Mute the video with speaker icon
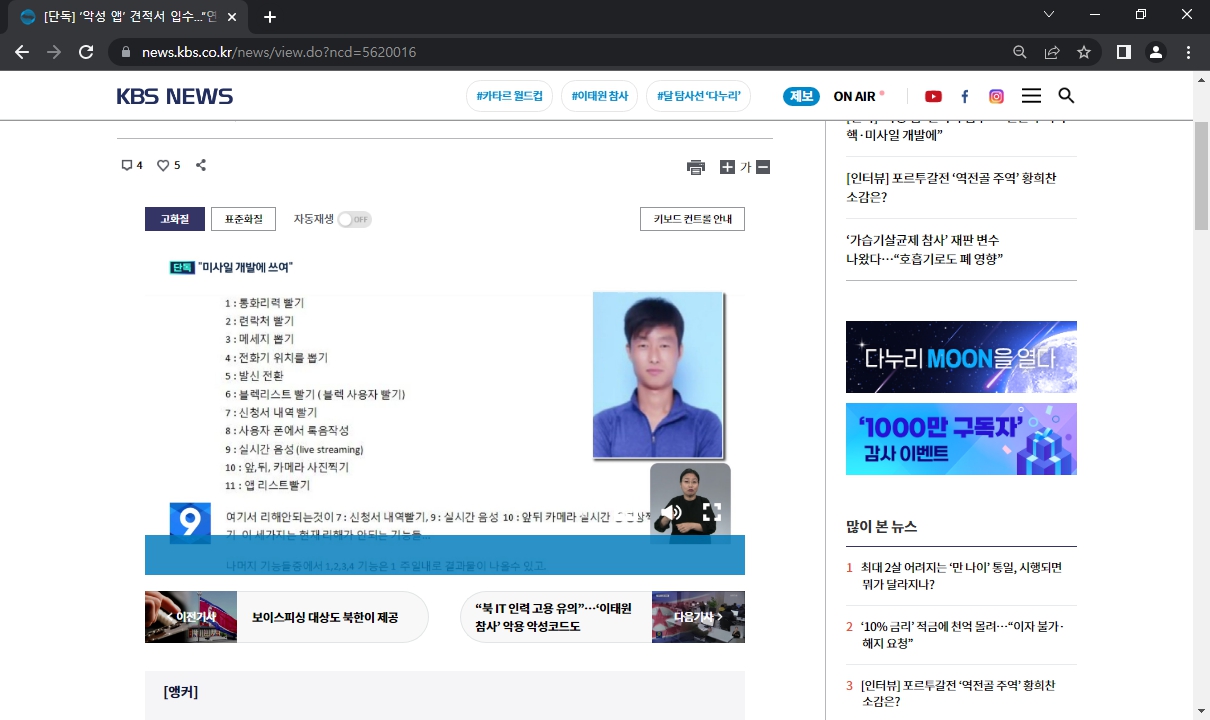 pos(671,513)
